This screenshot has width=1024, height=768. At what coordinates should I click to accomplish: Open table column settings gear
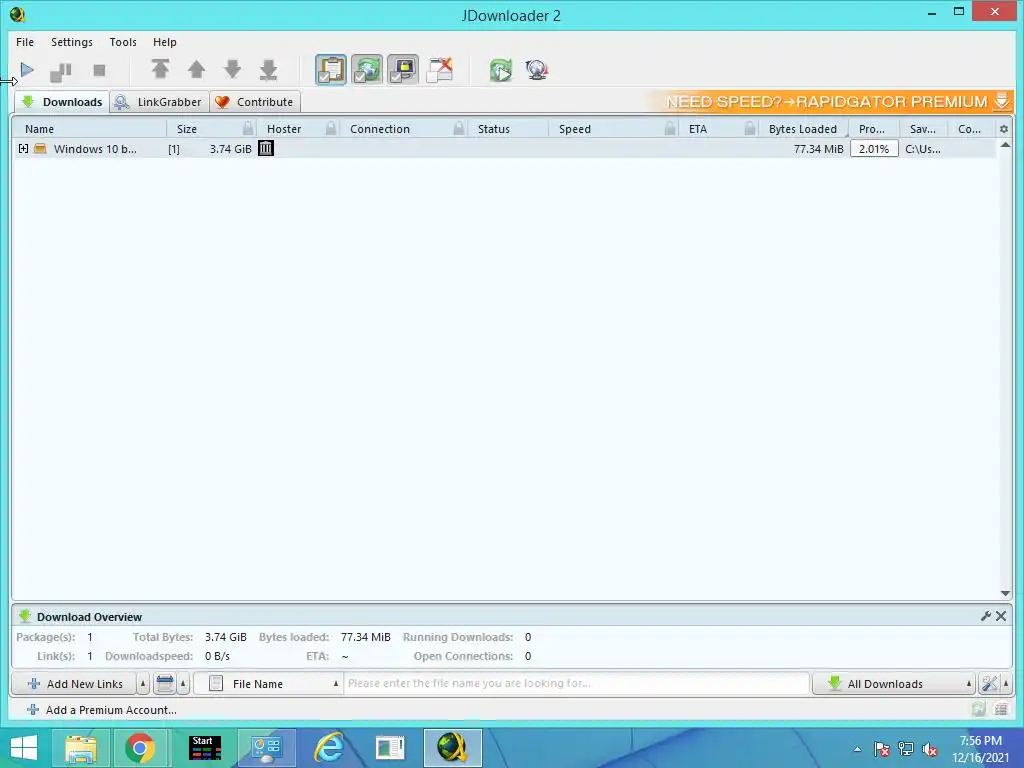coord(1004,129)
